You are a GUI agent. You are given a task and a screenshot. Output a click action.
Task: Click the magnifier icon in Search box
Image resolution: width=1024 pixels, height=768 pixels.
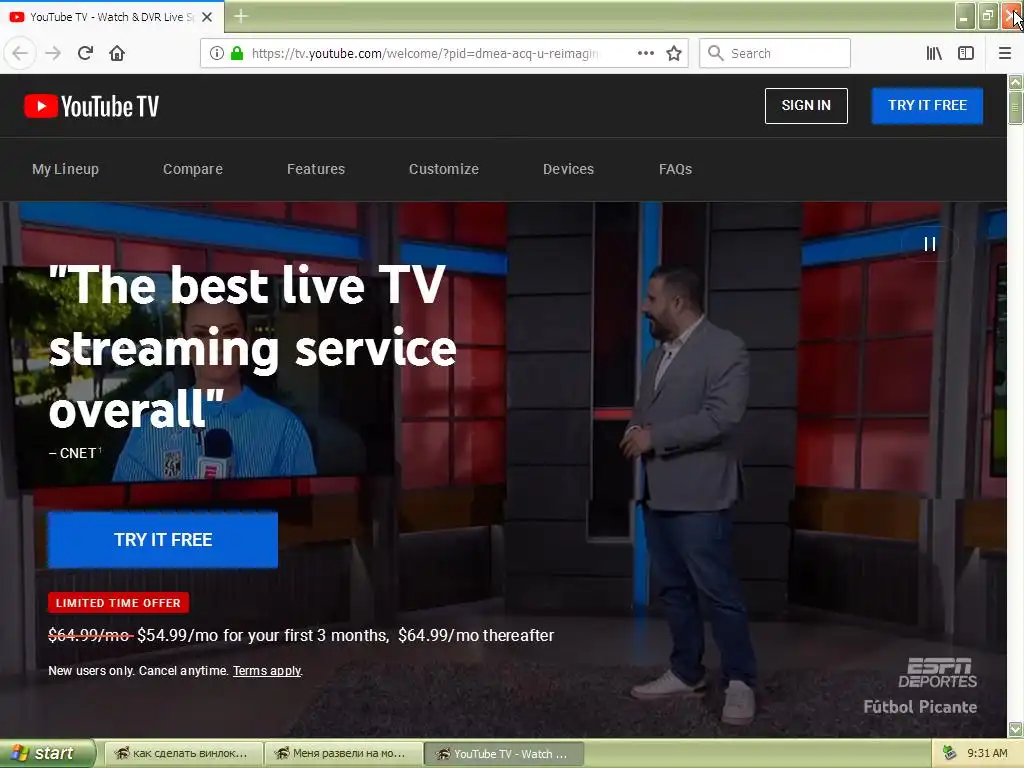[716, 53]
